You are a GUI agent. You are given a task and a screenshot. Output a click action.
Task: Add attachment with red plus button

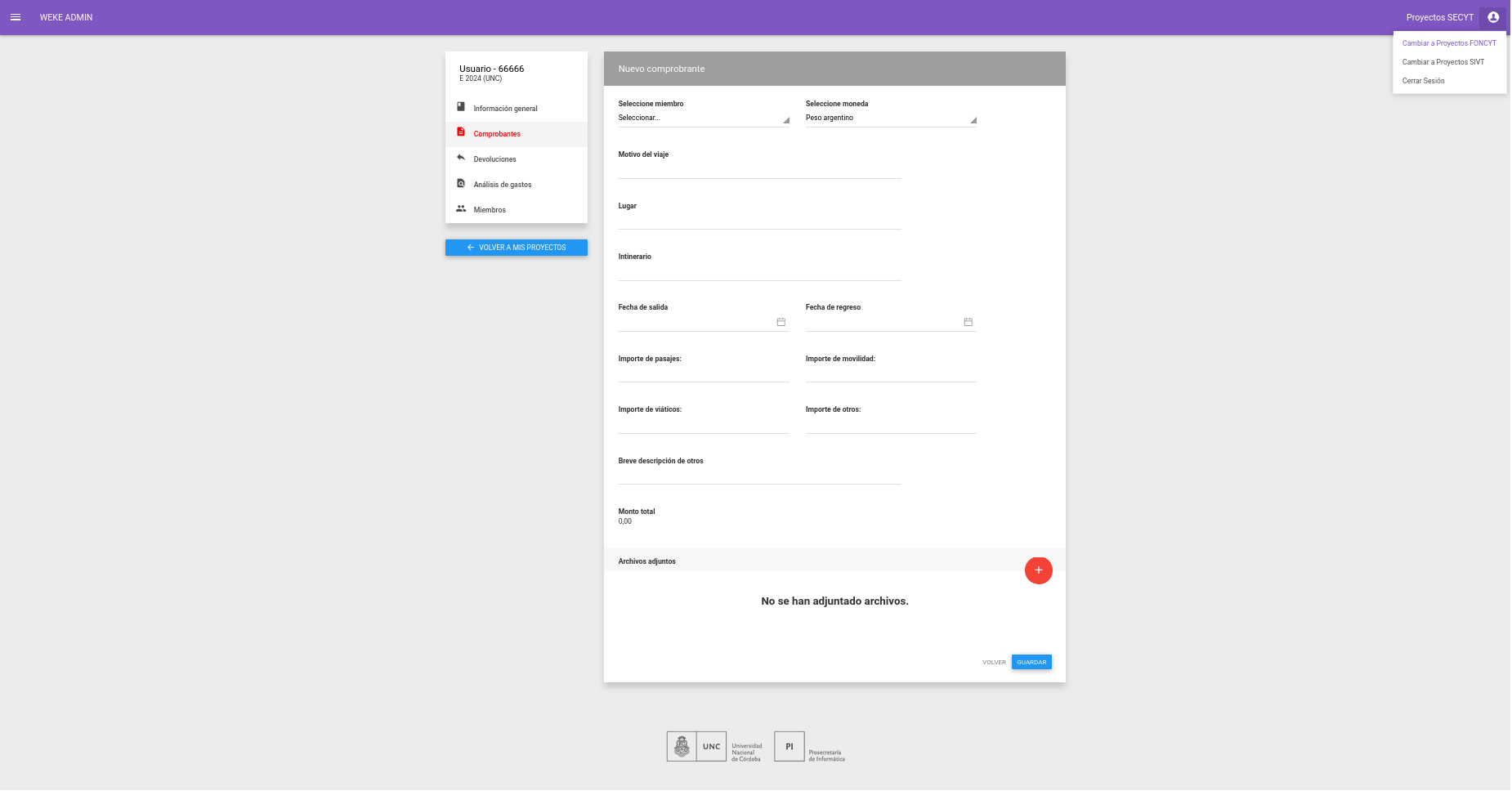[x=1039, y=570]
